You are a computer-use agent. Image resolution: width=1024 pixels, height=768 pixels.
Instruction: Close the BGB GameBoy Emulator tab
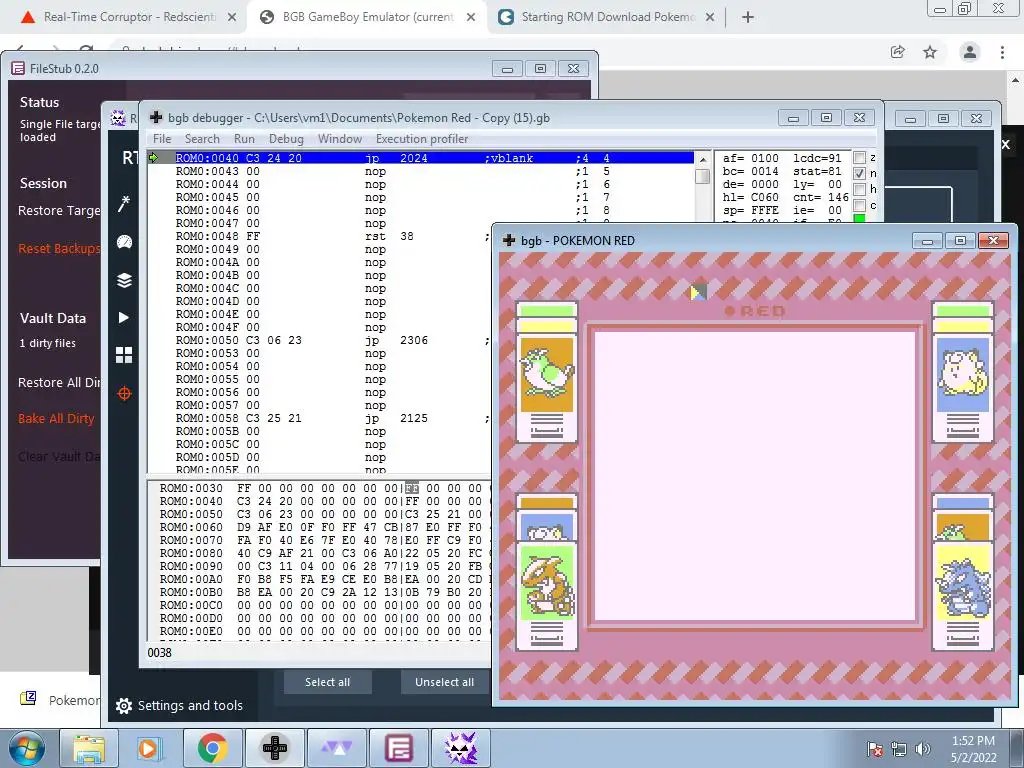click(x=471, y=17)
